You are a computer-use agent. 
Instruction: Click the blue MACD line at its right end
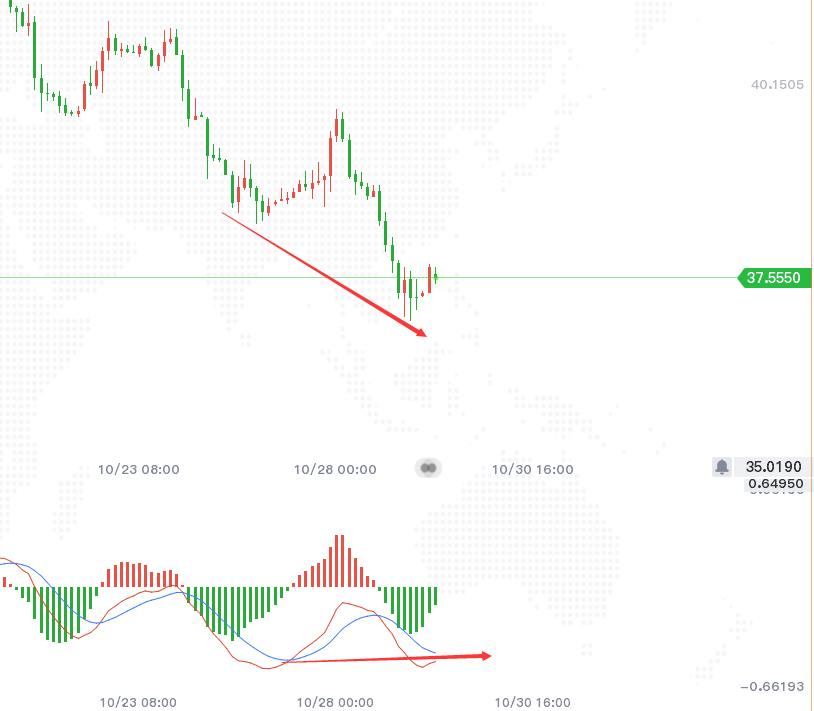click(434, 652)
